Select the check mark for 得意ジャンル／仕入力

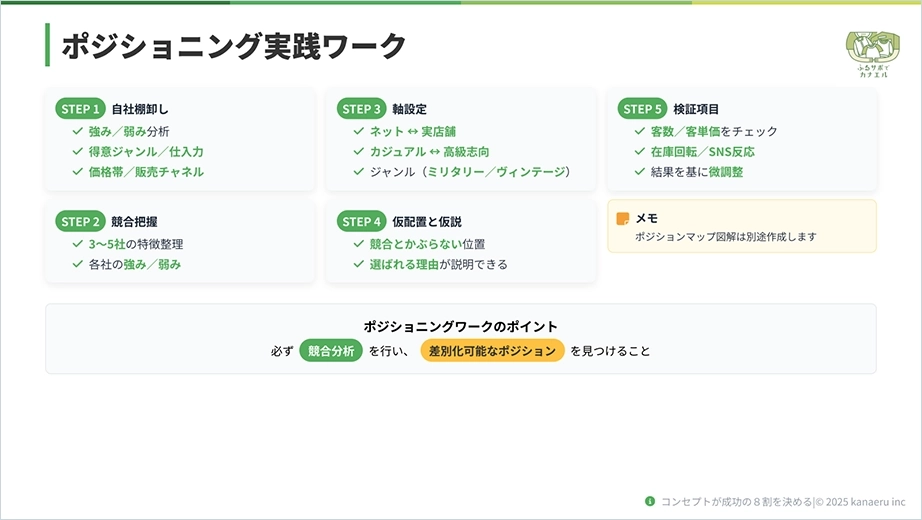78,151
